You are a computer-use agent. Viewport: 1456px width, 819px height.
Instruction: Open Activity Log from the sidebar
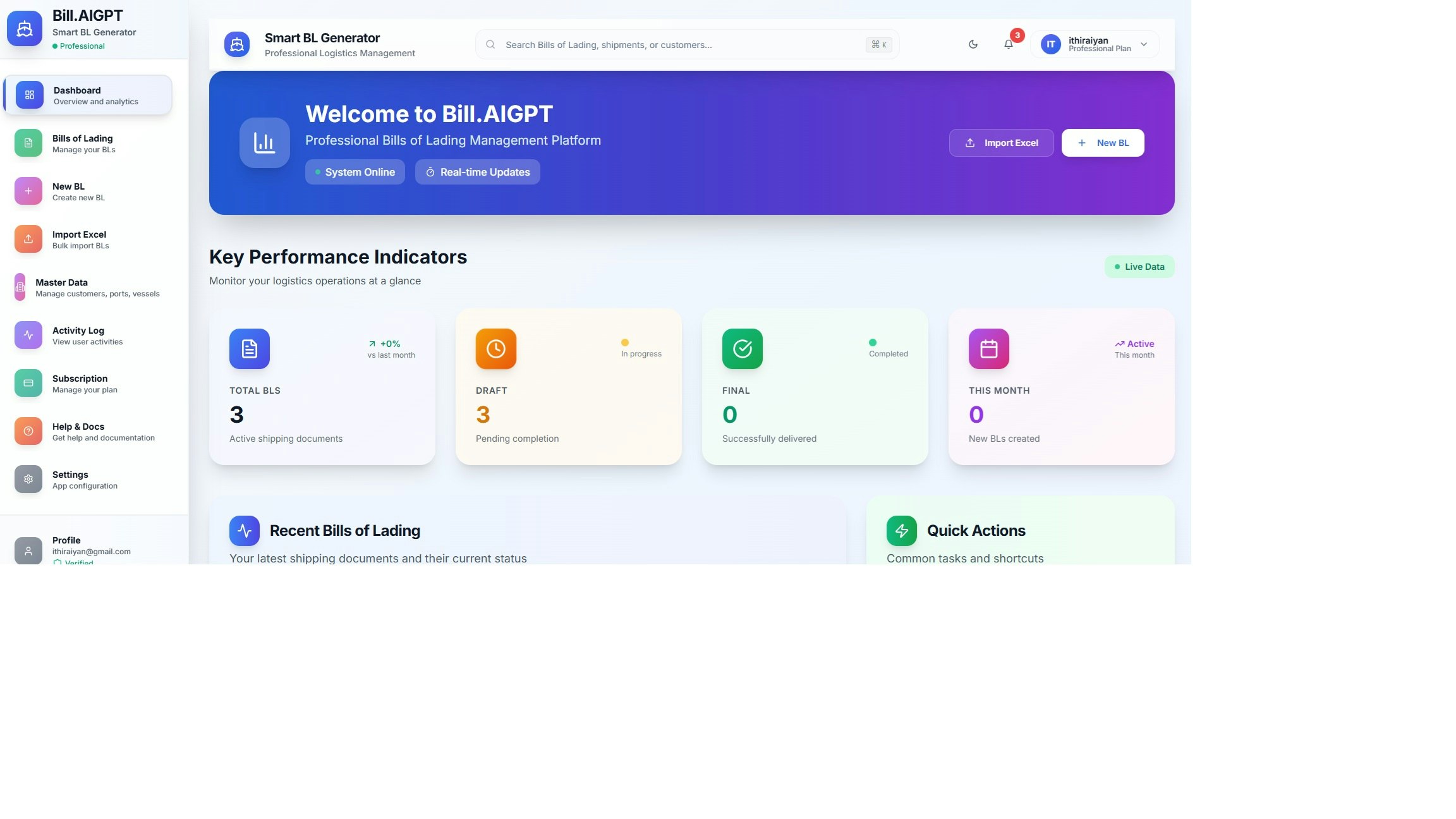pyautogui.click(x=28, y=334)
